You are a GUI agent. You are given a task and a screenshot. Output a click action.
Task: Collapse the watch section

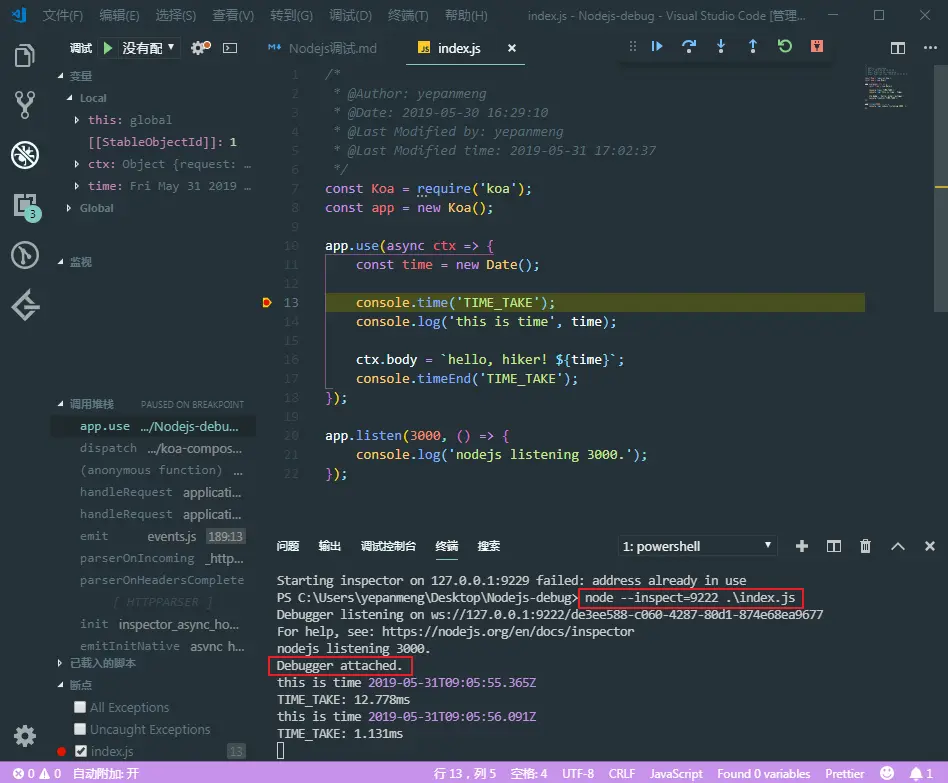click(x=60, y=262)
